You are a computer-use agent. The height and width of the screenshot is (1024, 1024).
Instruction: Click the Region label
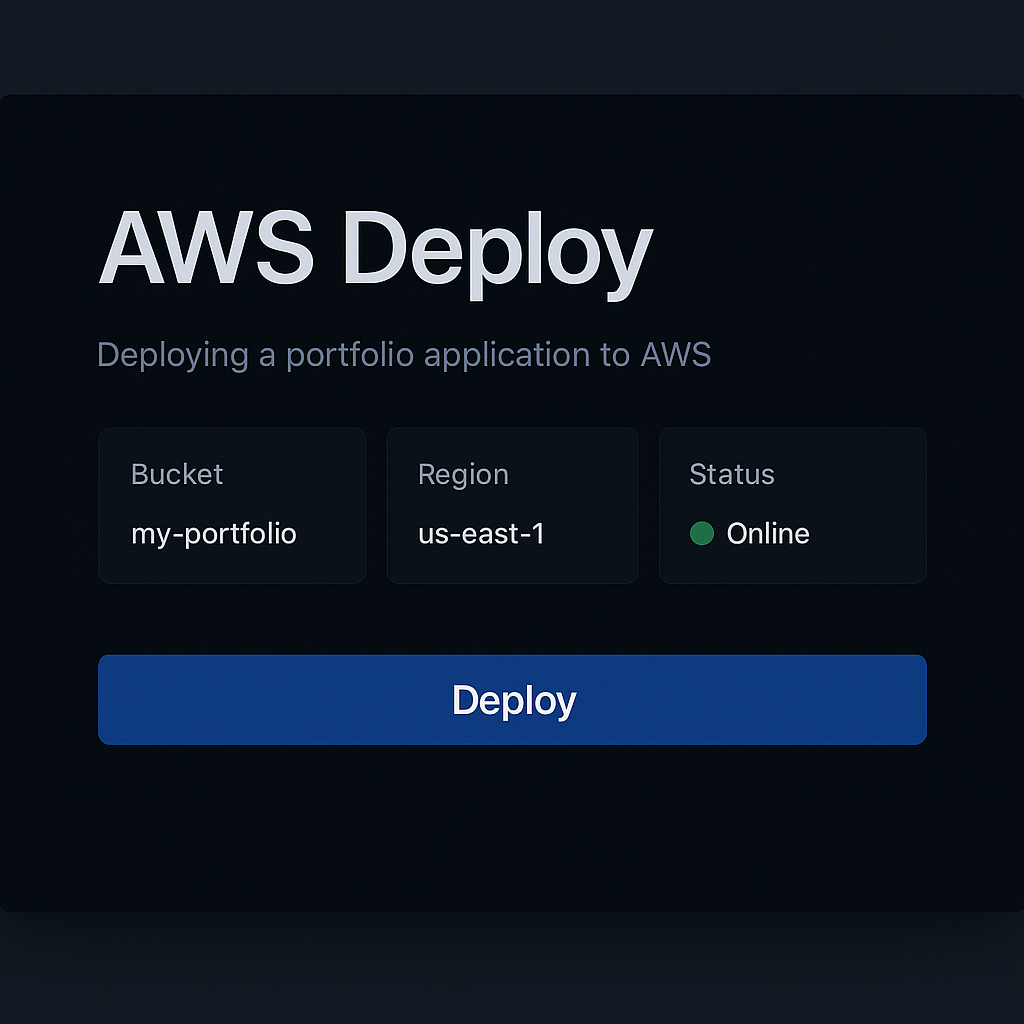[463, 474]
